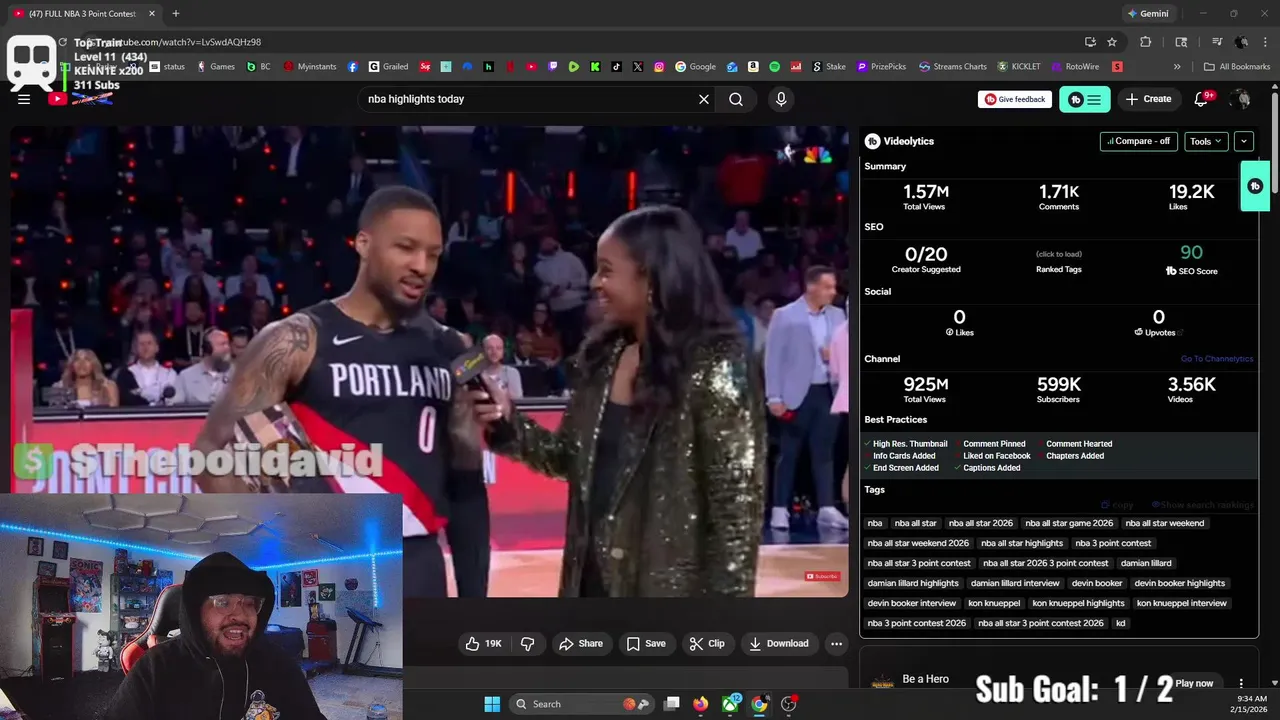Open Xbox app from the taskbar
The height and width of the screenshot is (720, 1280).
(x=731, y=704)
